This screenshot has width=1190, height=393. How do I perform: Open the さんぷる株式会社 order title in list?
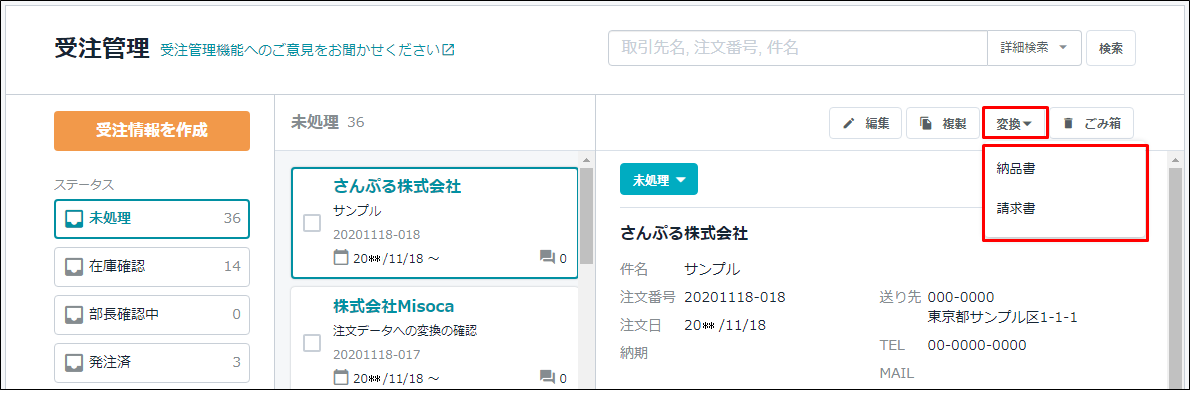(x=397, y=187)
